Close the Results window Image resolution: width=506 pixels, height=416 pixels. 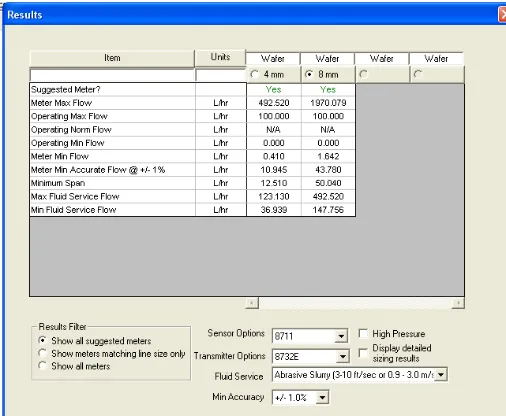tap(502, 15)
